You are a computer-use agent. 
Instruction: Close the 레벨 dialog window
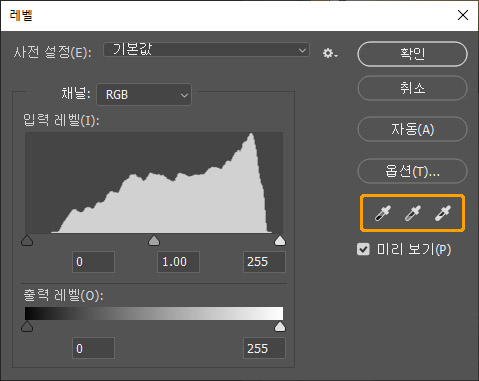point(463,15)
